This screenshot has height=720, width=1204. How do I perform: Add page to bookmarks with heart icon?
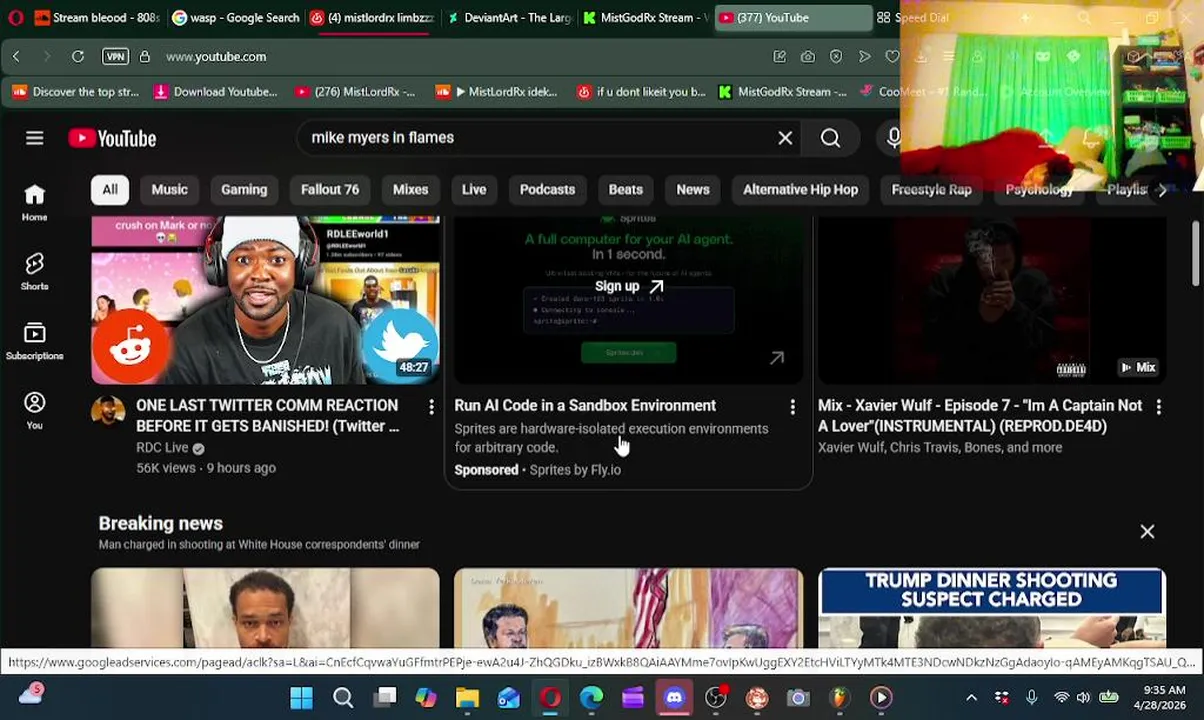[x=892, y=57]
